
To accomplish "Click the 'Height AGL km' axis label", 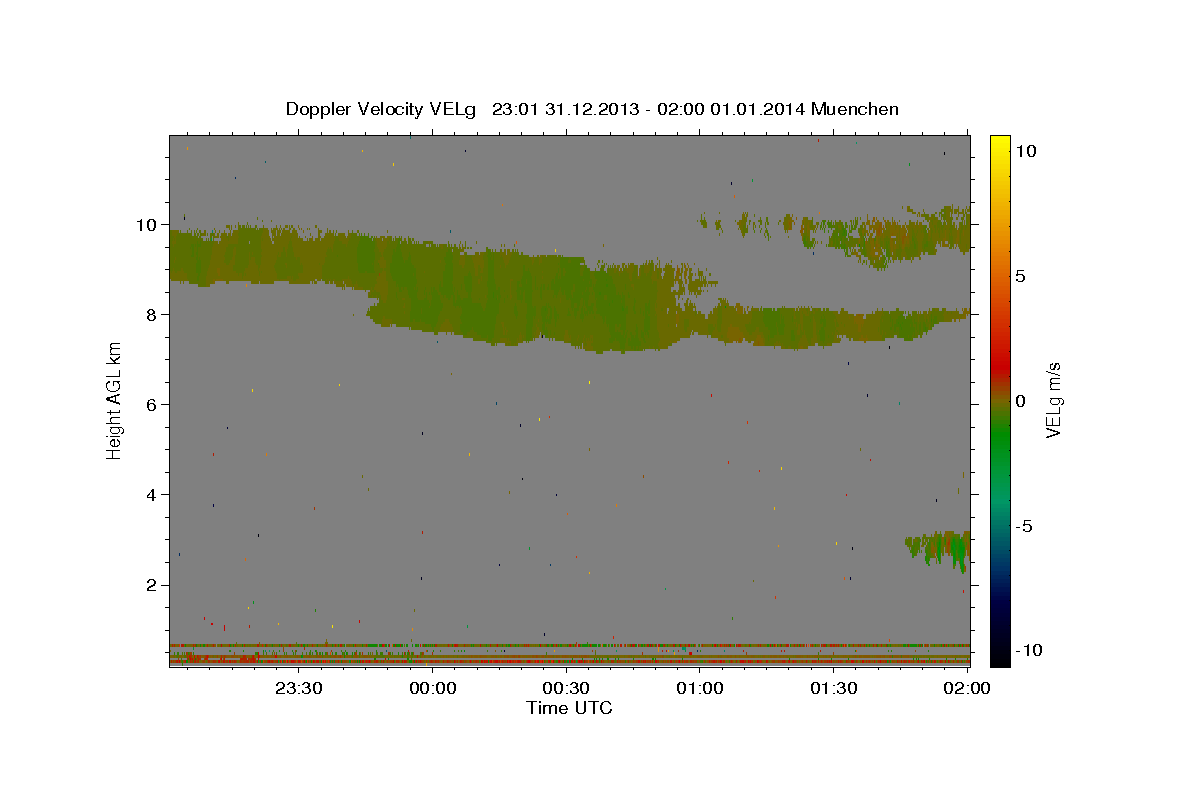I will pos(115,400).
